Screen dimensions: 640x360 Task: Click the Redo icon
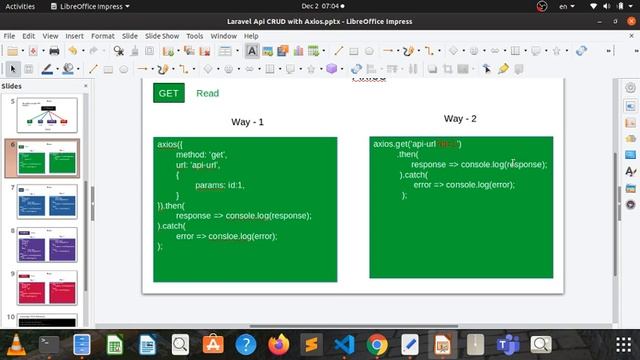(x=93, y=51)
